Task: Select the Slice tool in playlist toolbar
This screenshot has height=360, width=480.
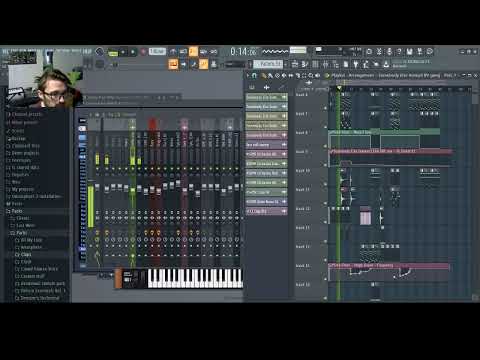Action: [297, 76]
